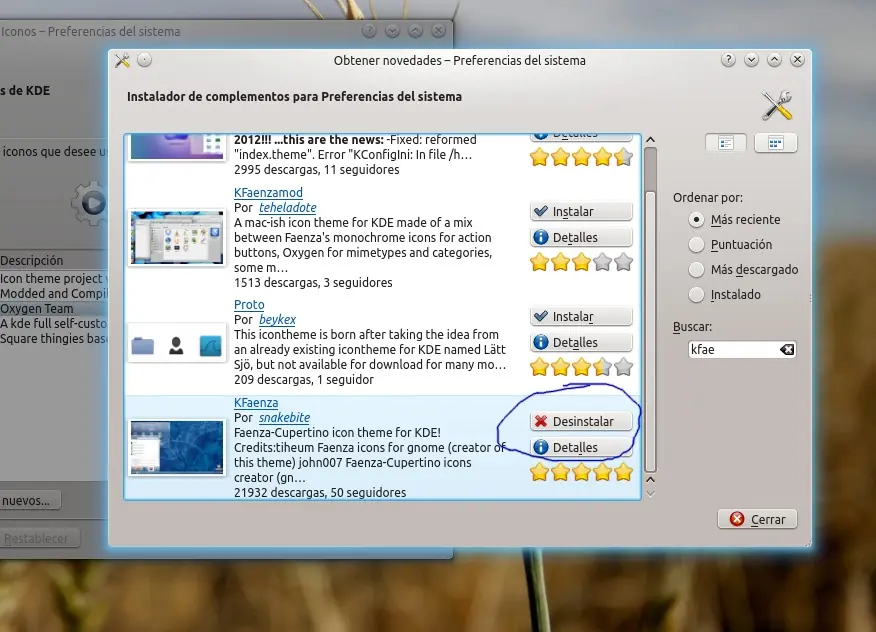This screenshot has height=632, width=876.
Task: Click Desinstalar for KFaenza
Action: (581, 421)
